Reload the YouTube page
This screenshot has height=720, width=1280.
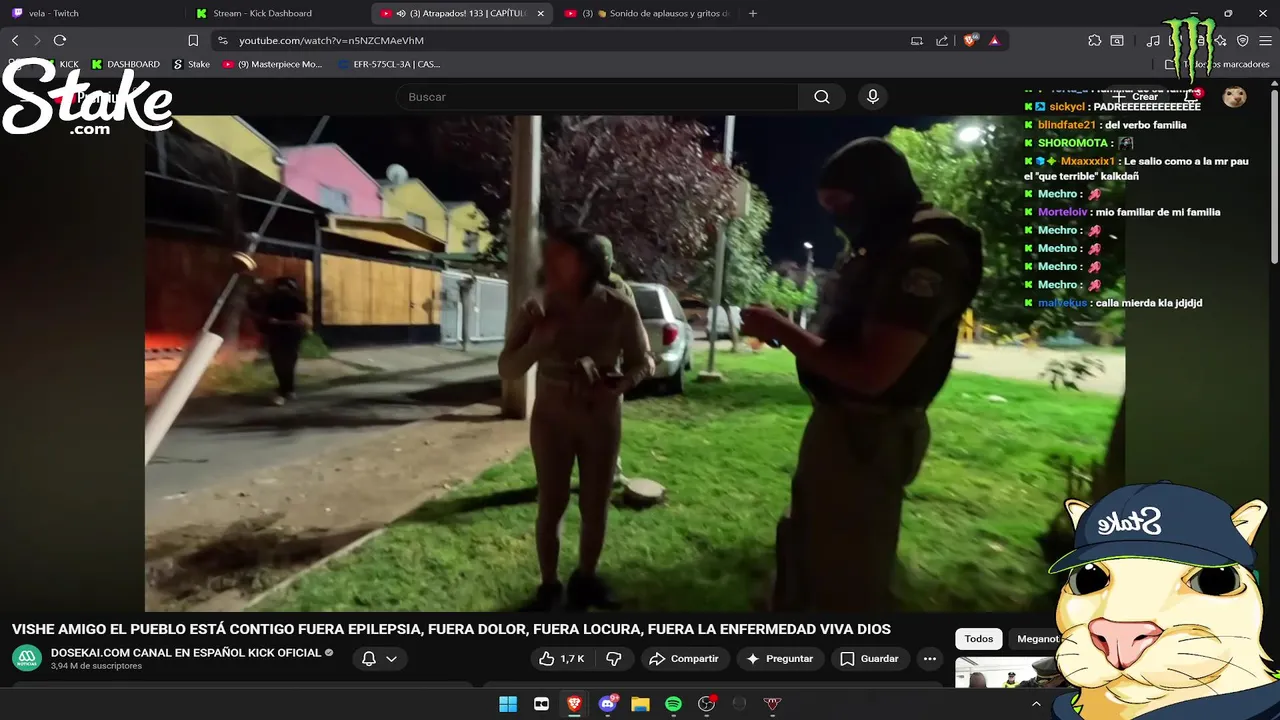tap(60, 40)
